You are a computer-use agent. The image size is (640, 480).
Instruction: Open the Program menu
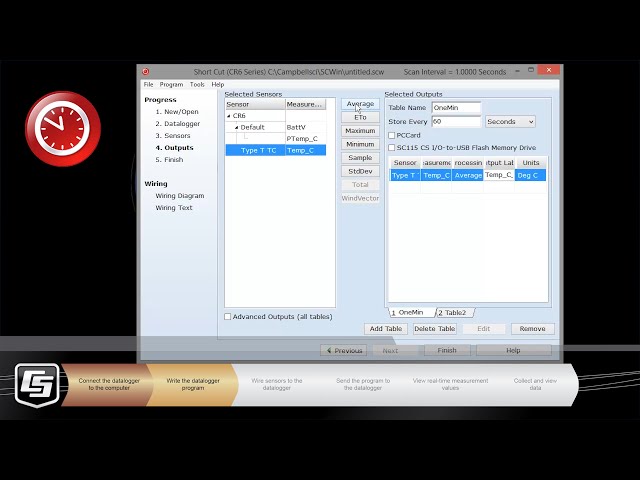171,84
